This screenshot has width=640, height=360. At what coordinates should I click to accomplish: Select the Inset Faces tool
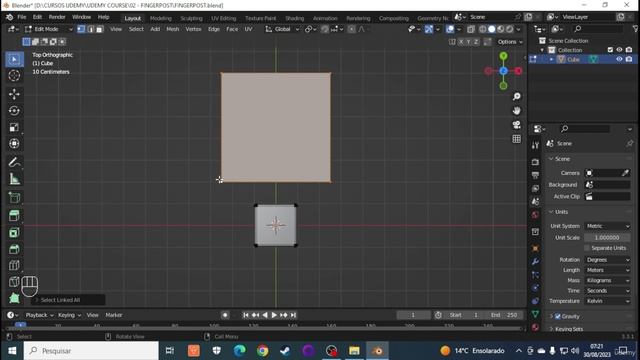coord(14,232)
